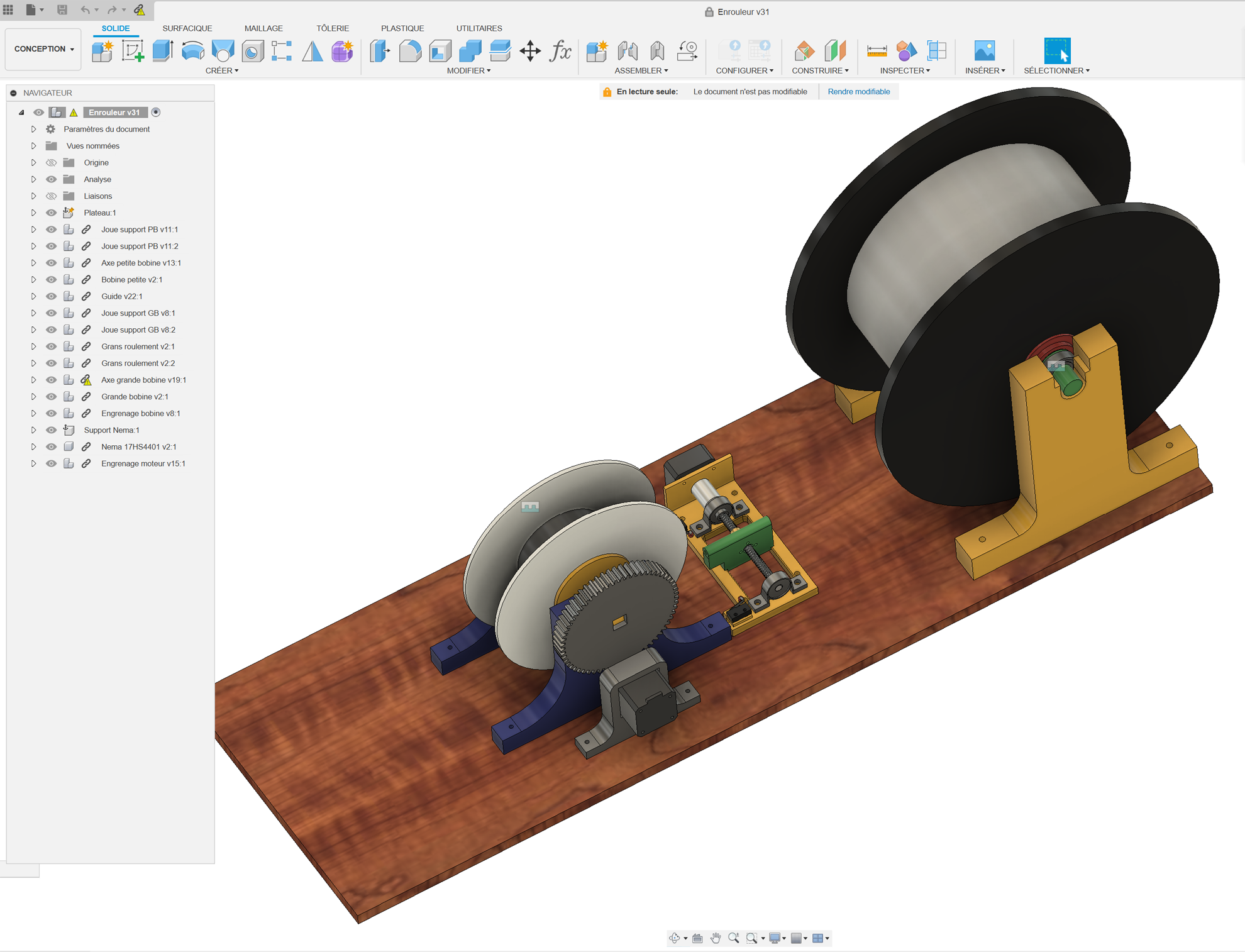Click the Rendre modifiable link

click(x=858, y=92)
